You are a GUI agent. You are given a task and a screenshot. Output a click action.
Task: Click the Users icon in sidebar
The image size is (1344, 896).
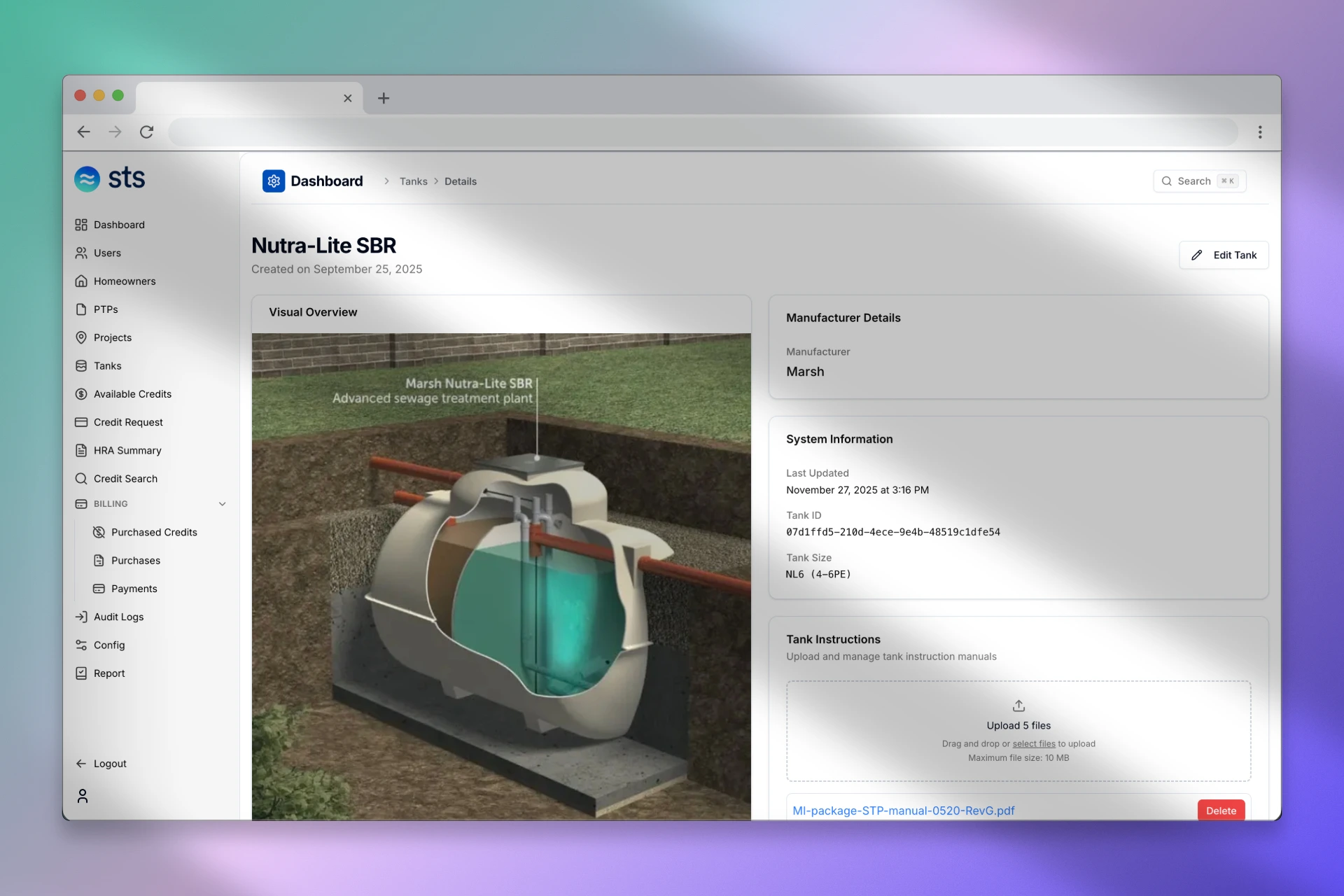tap(81, 253)
